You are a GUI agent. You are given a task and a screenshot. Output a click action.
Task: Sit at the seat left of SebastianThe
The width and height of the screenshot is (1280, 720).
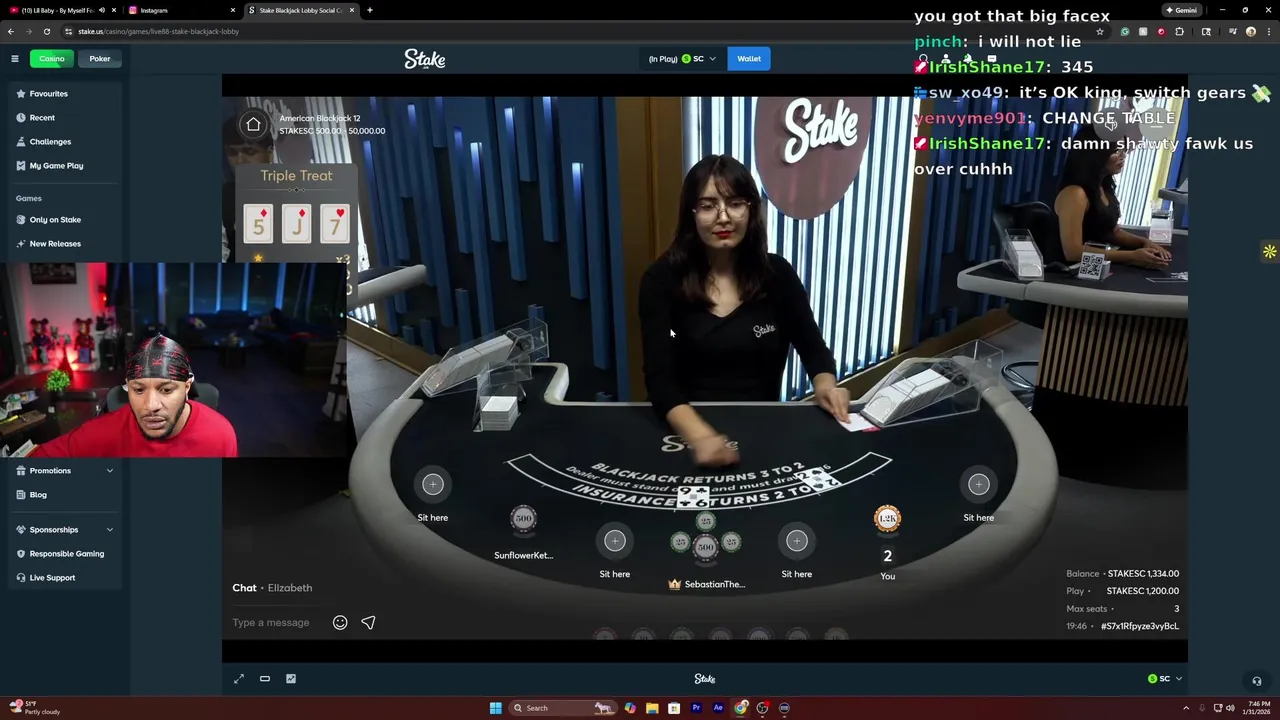[615, 541]
